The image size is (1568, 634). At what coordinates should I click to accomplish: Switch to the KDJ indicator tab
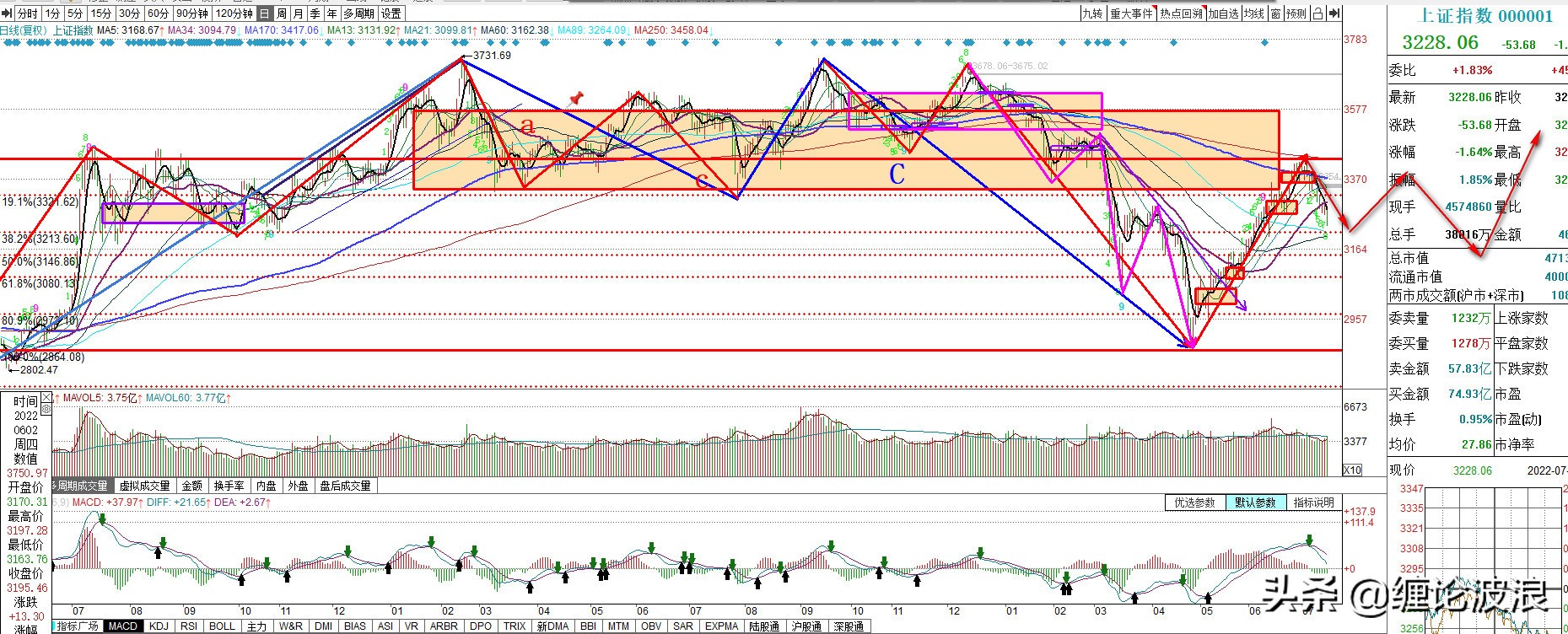coord(159,626)
